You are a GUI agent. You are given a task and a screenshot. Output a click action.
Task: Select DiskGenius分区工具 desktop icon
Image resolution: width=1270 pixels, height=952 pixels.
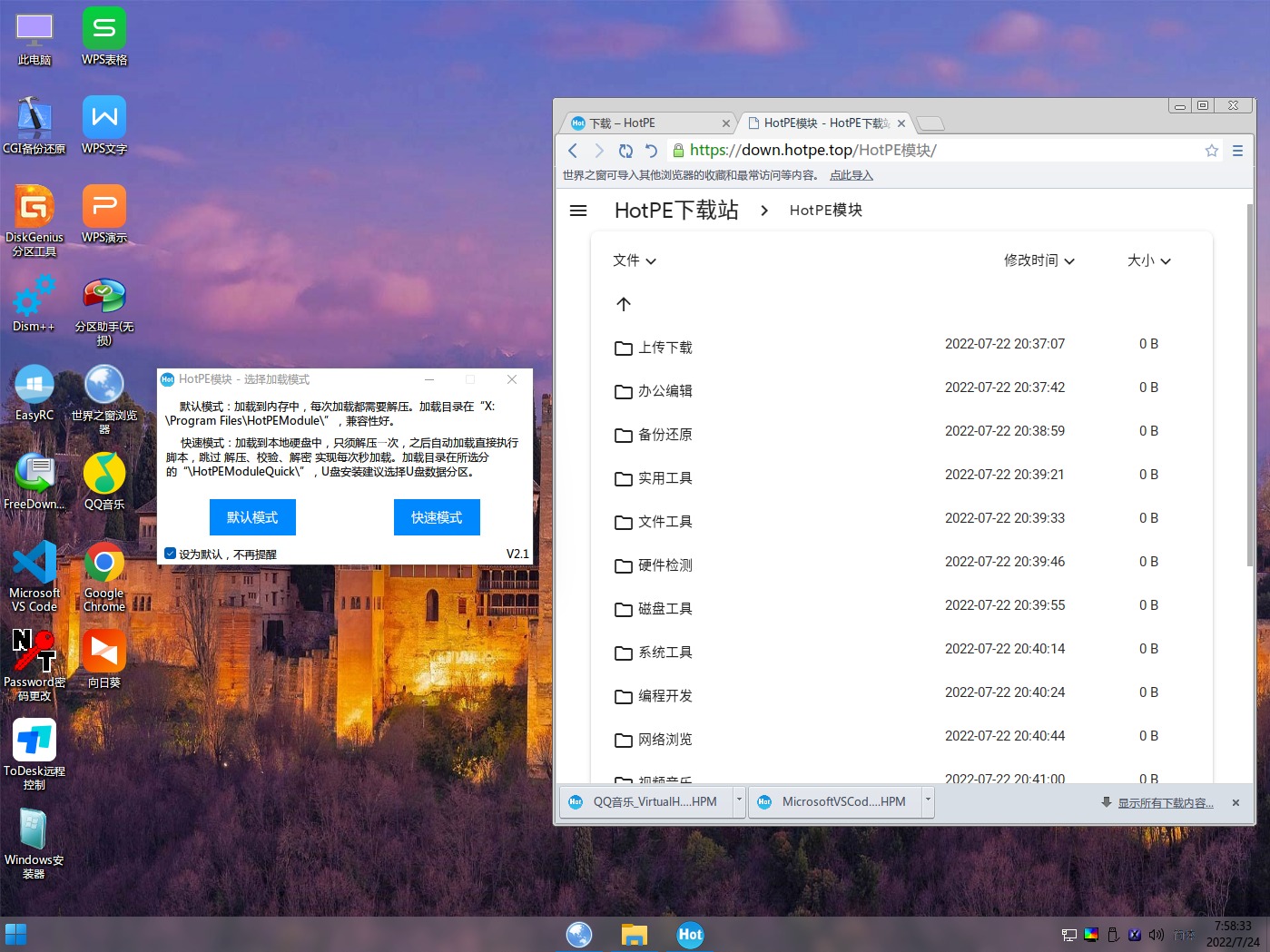coord(34,221)
